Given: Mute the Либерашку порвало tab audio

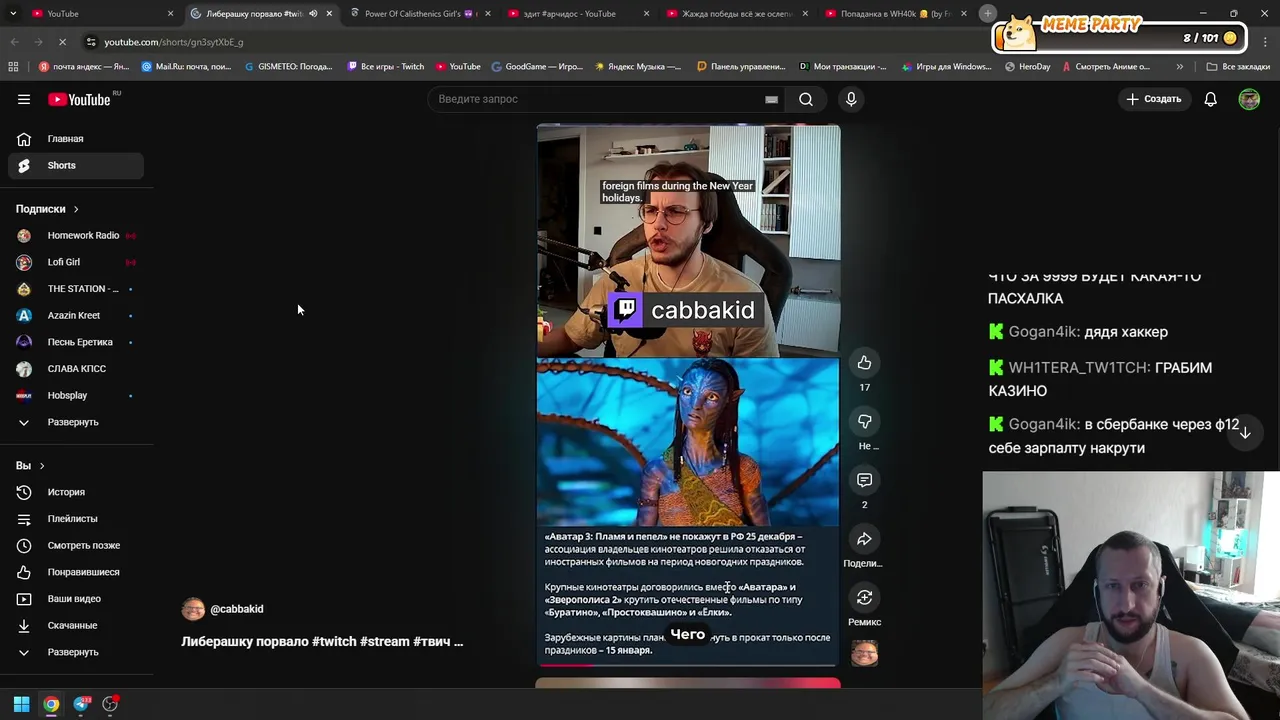Looking at the screenshot, I should click(313, 14).
